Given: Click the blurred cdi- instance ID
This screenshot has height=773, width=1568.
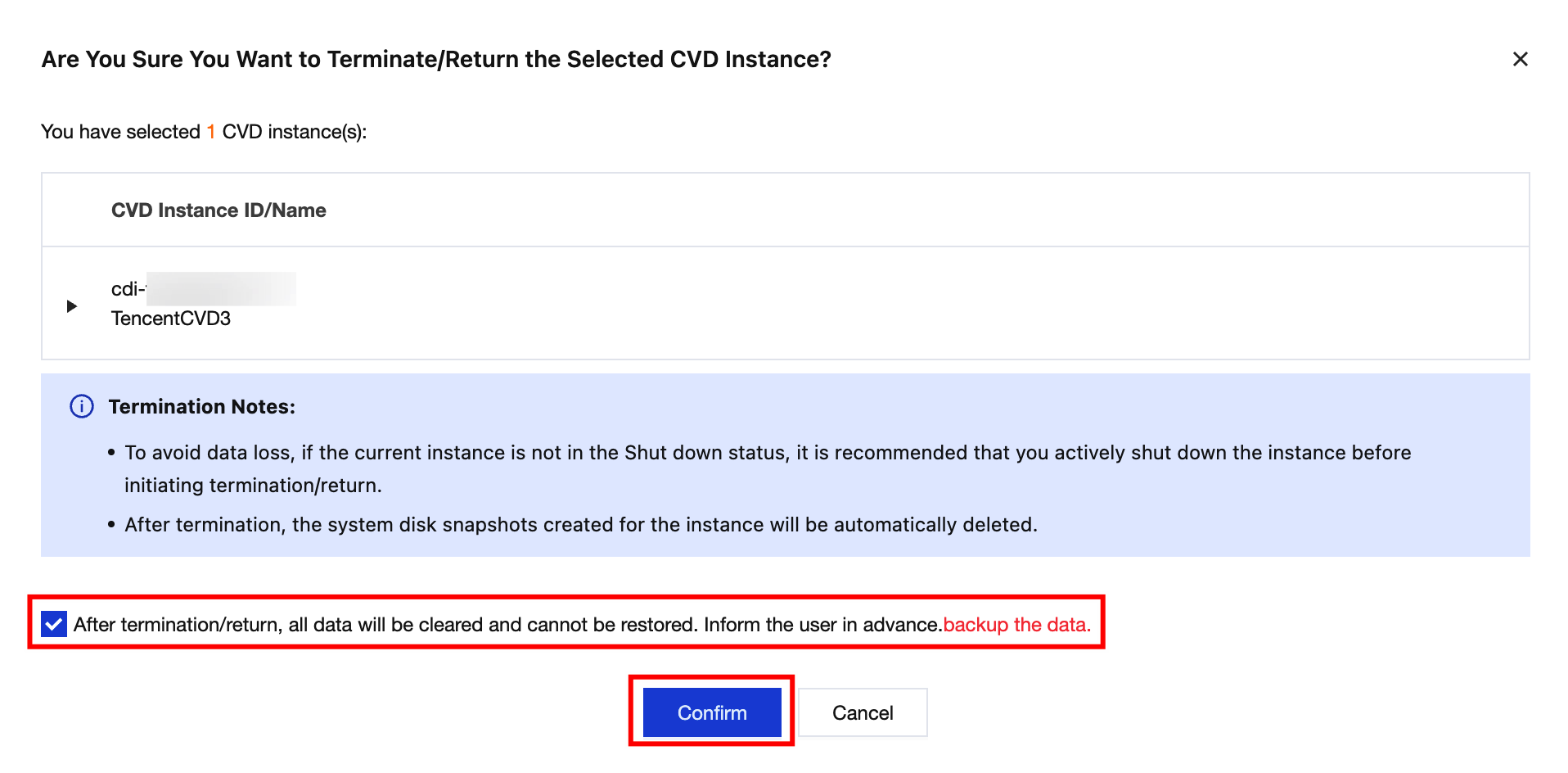Looking at the screenshot, I should point(203,289).
